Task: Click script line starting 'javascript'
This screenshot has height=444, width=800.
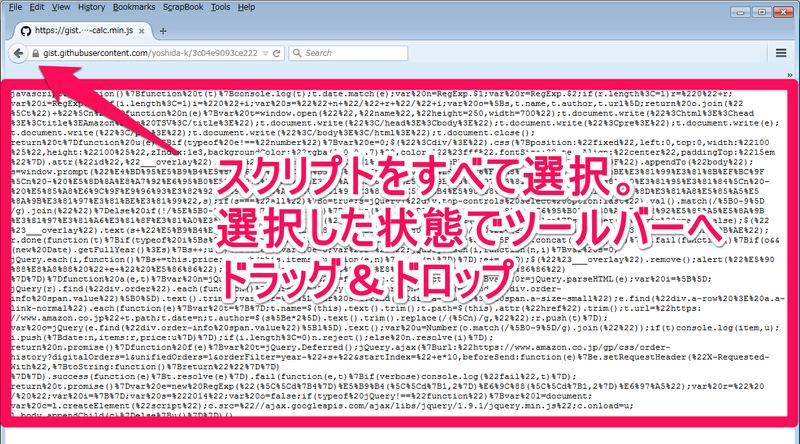Action: [371, 94]
